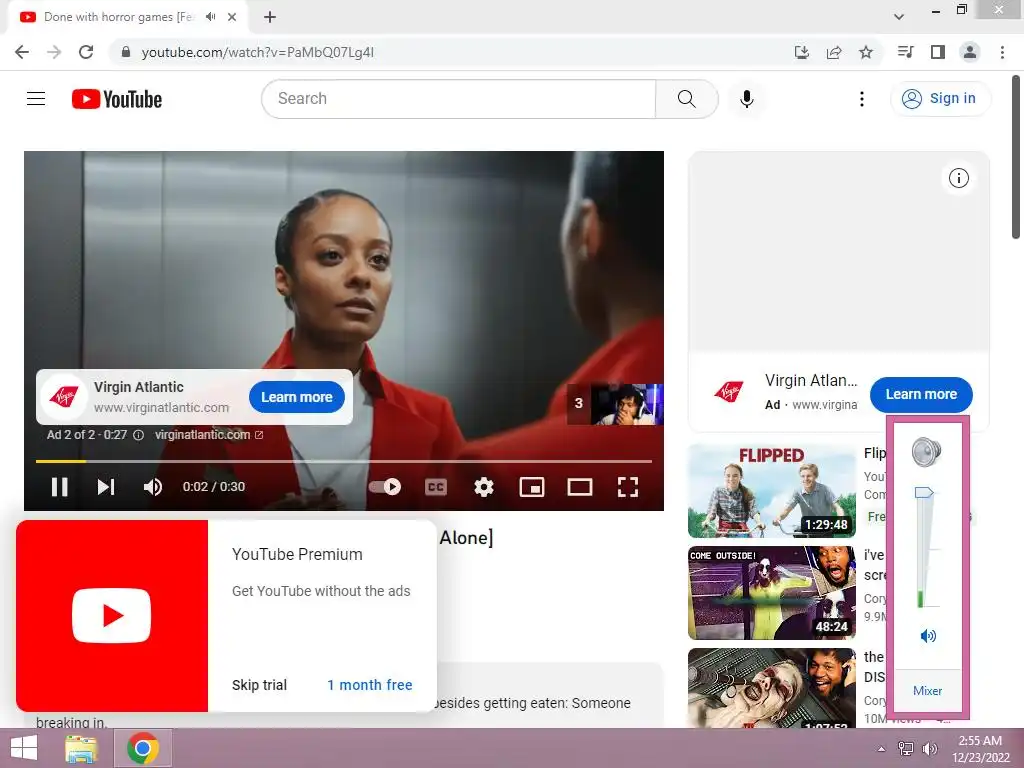Viewport: 1024px width, 768px height.
Task: Open the speaker device icon in volume popup
Action: (x=927, y=452)
